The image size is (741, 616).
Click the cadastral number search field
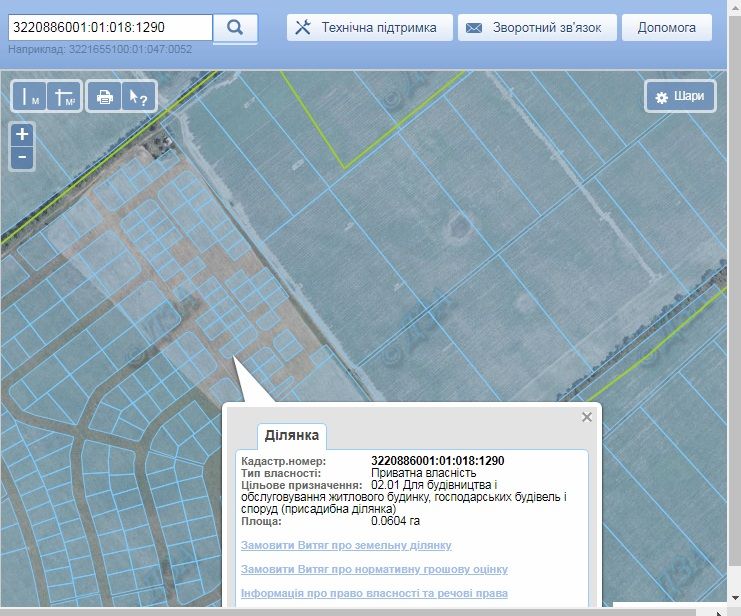(111, 27)
